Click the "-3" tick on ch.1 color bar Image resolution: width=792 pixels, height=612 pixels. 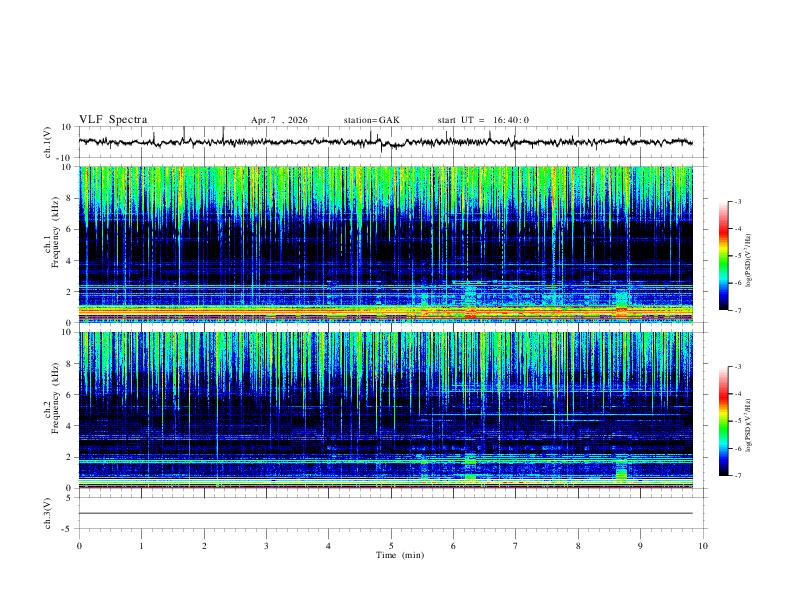tap(737, 201)
